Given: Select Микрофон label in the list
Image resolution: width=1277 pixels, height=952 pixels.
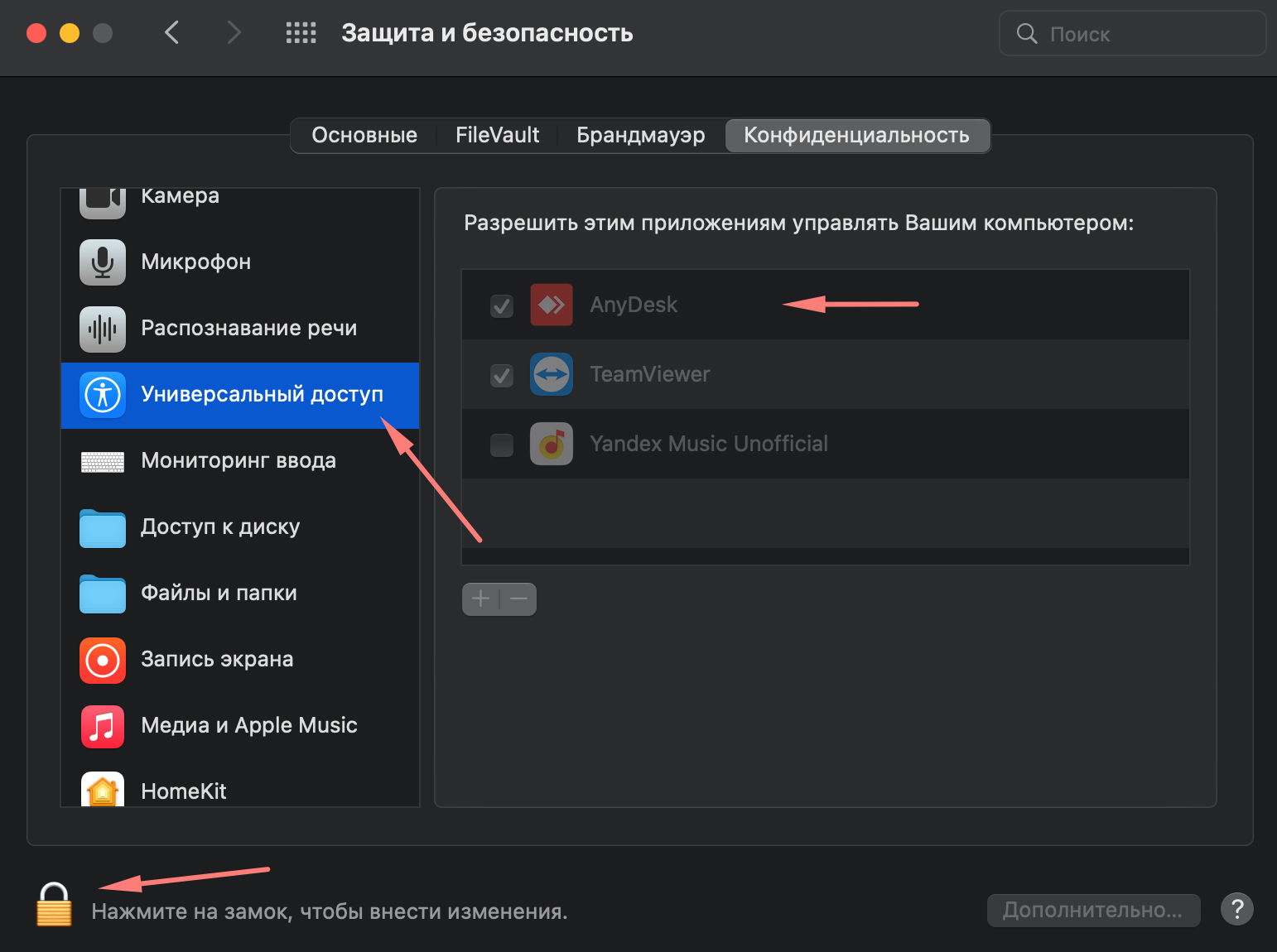Looking at the screenshot, I should coord(196,262).
